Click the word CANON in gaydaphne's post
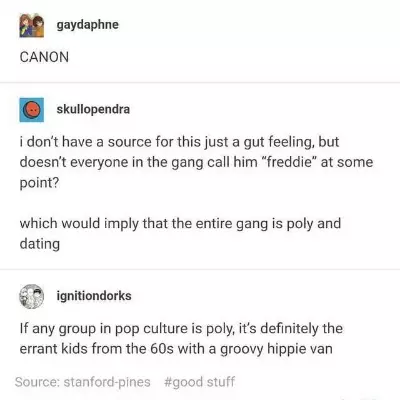Viewport: 400px width, 400px height. tap(44, 57)
